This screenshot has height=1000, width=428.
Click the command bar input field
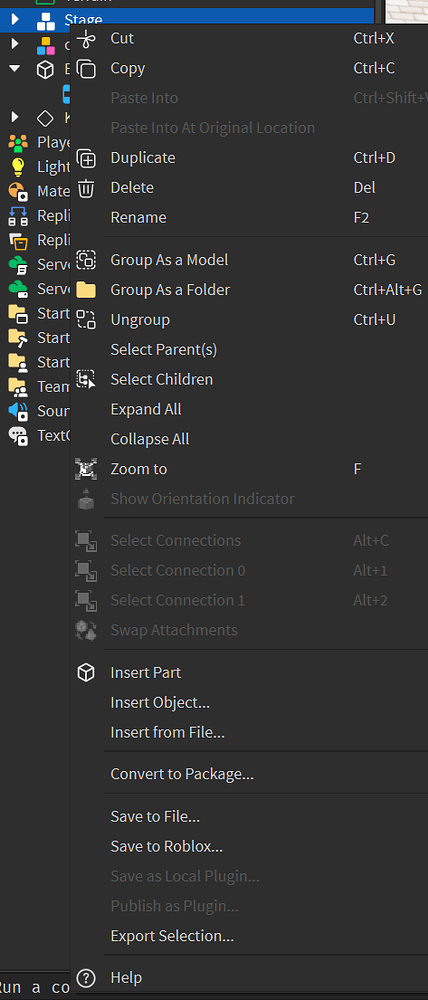[x=34, y=987]
